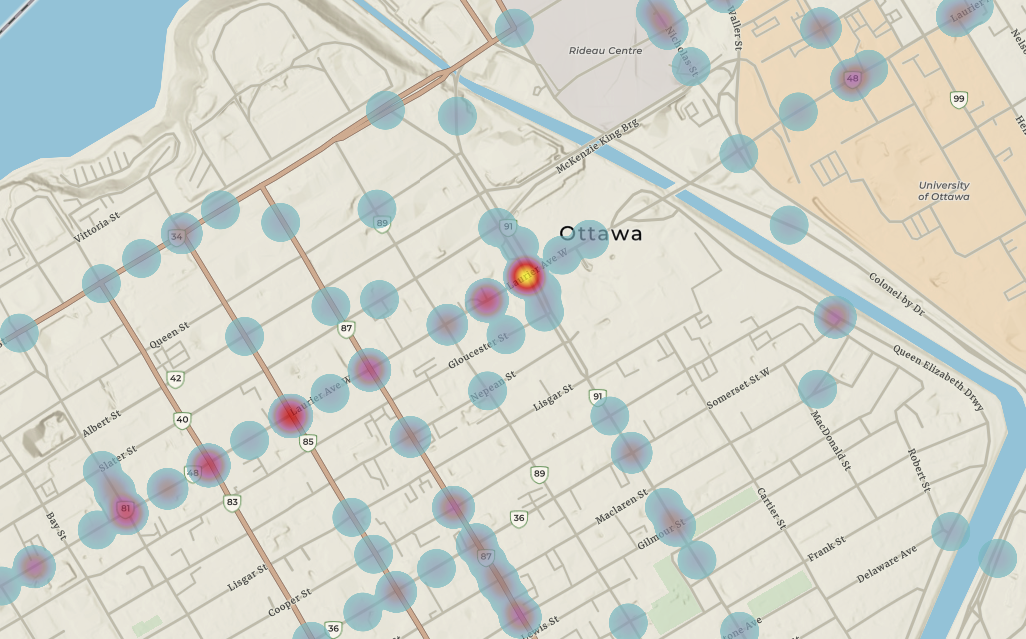Click the route 99 highway shield
Screen dimensions: 1026x639
tap(958, 98)
